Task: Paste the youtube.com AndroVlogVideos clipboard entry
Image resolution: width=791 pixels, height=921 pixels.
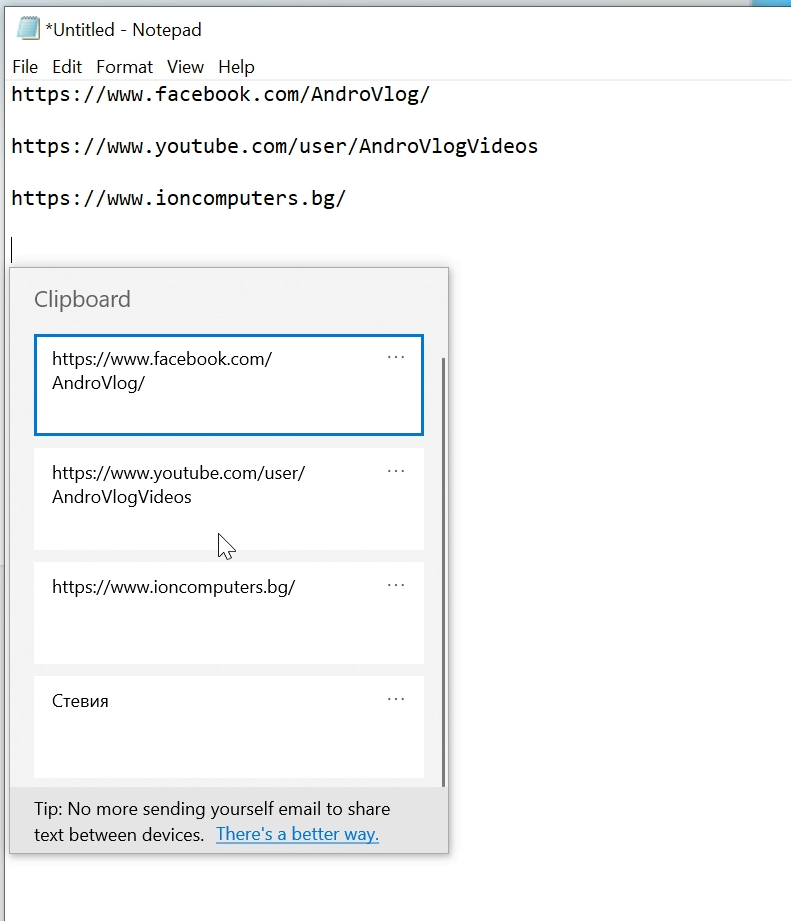Action: [x=228, y=499]
